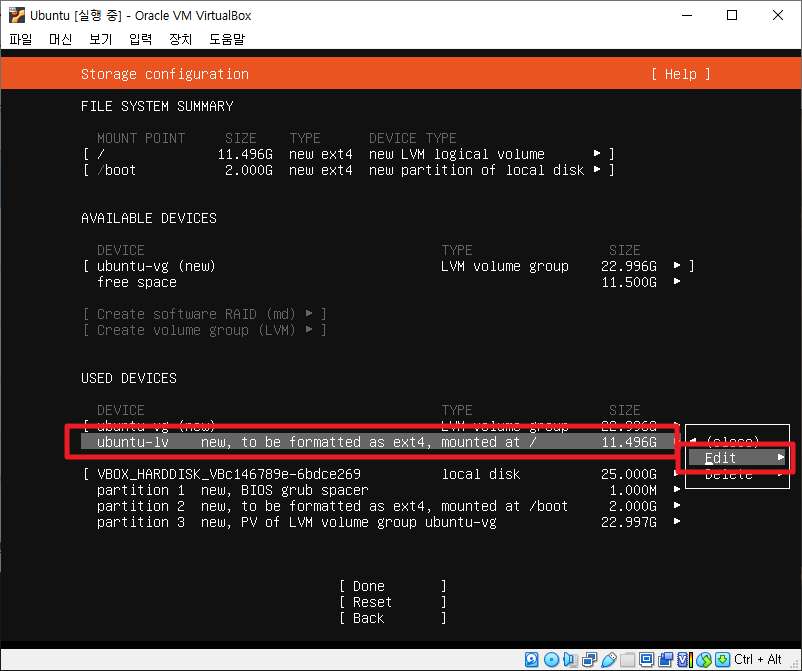The image size is (802, 671).
Task: Choose Edit in the ubuntu-lv popup menu
Action: point(737,458)
